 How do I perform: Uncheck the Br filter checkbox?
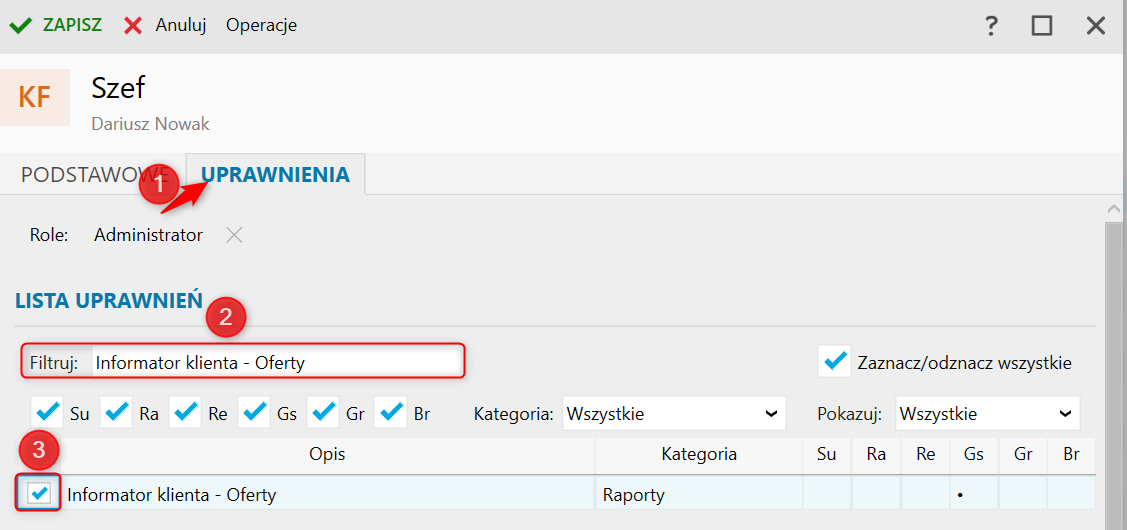coord(392,412)
